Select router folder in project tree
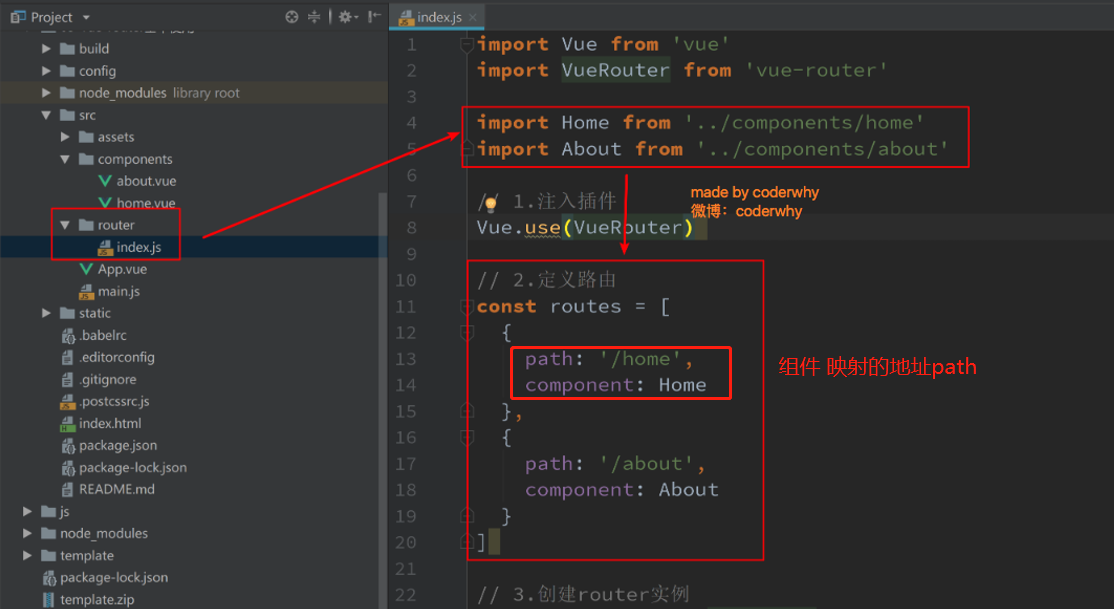1114x609 pixels. (x=116, y=225)
